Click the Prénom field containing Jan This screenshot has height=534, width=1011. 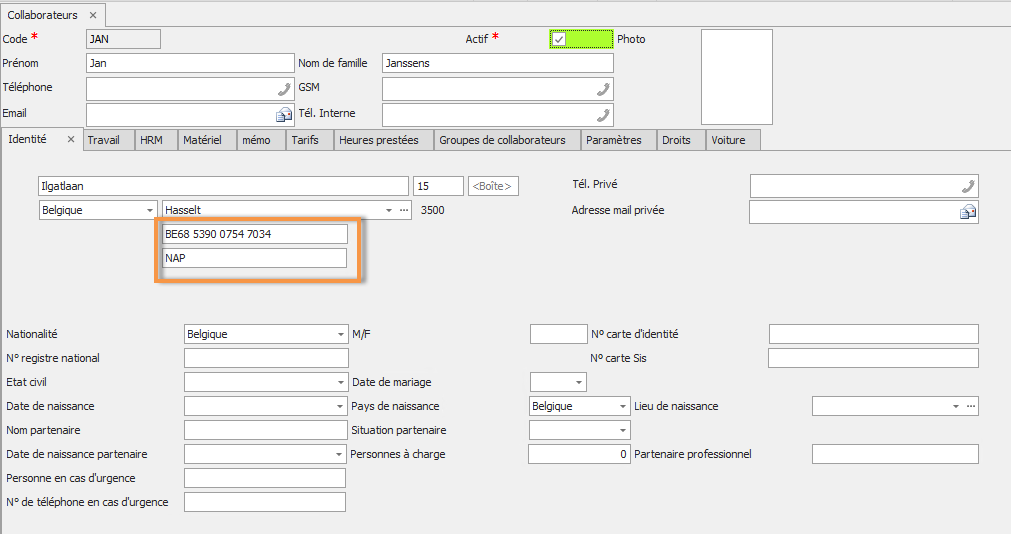point(190,63)
